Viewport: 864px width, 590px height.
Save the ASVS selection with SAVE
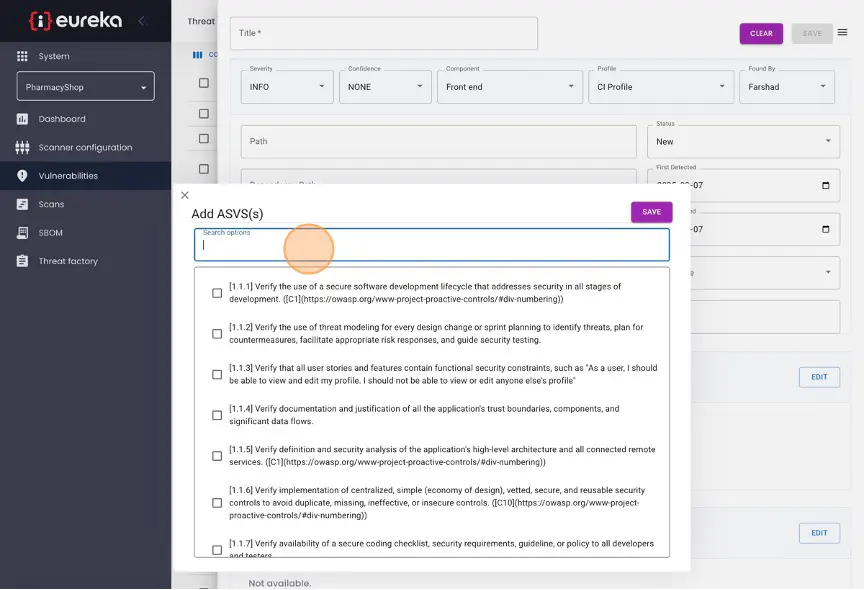coord(653,212)
